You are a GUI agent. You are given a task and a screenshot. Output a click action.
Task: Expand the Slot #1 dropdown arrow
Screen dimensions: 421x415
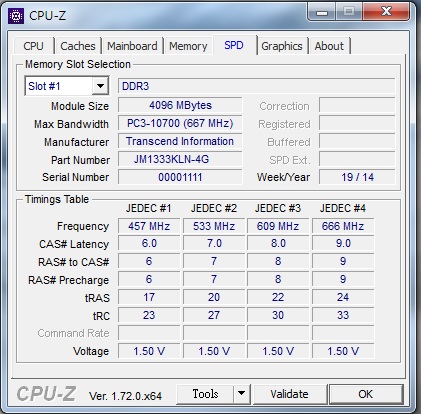point(100,86)
